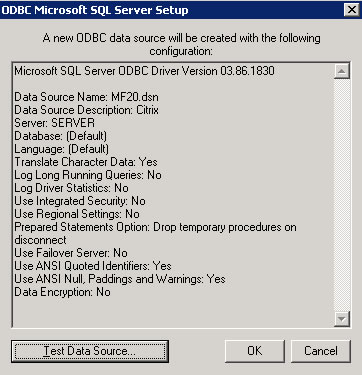Click the ODBC Microsoft SQL Server Setup title bar
Screen dimensions: 362x375
click(x=172, y=10)
